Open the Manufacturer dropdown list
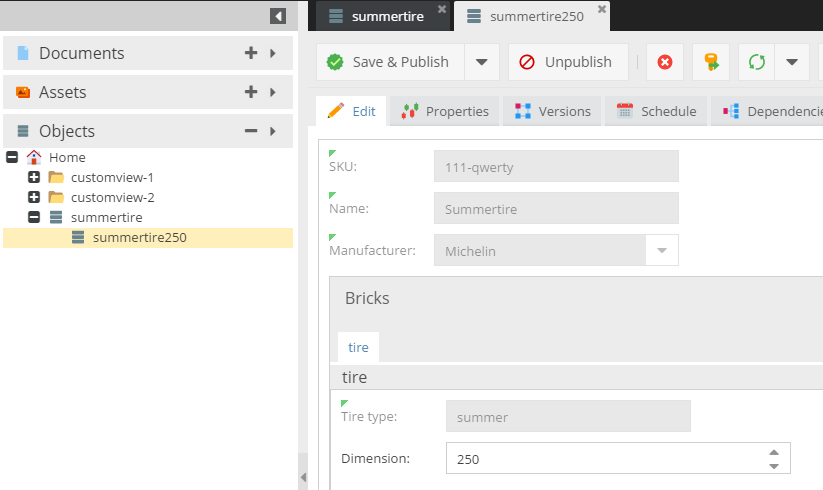Viewport: 823px width, 490px height. [x=661, y=250]
